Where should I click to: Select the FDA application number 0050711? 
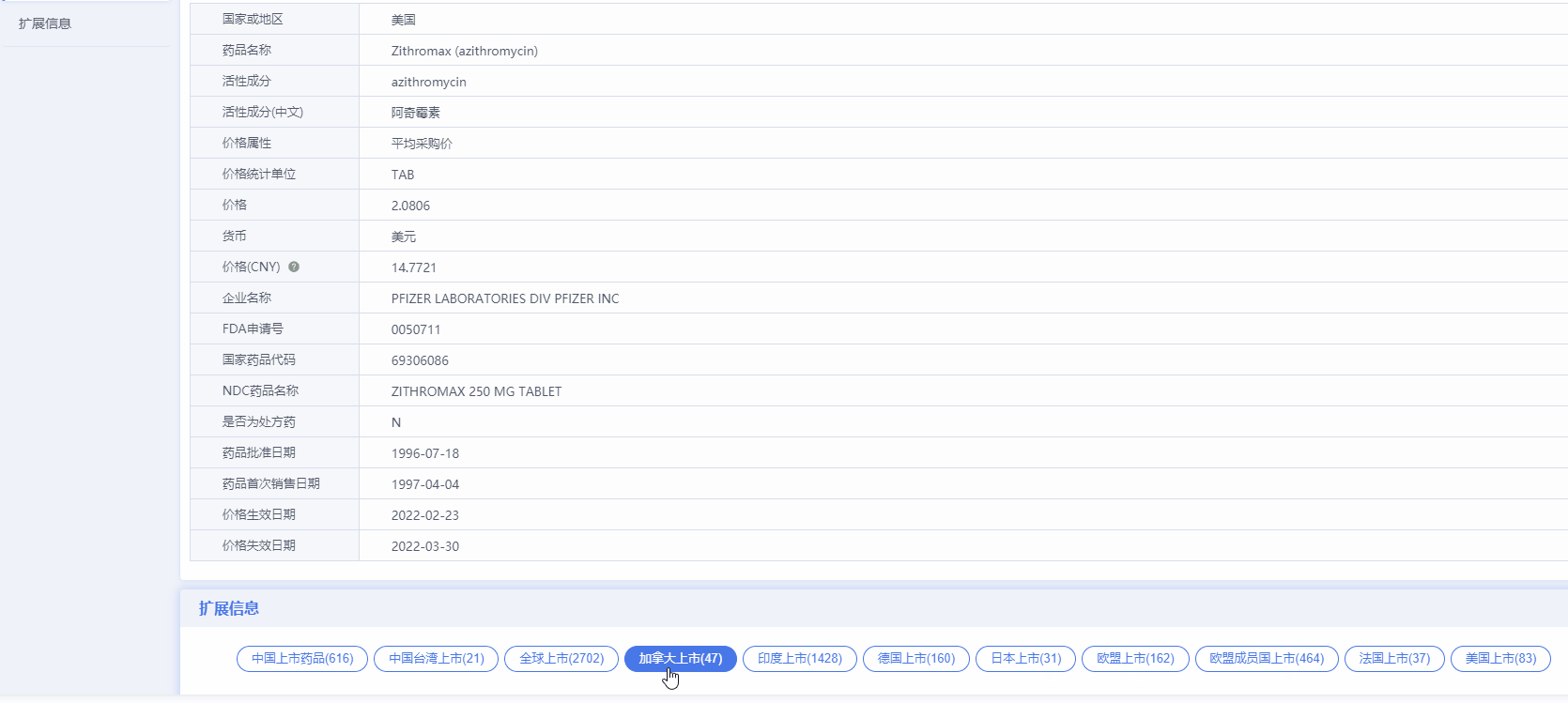point(416,329)
